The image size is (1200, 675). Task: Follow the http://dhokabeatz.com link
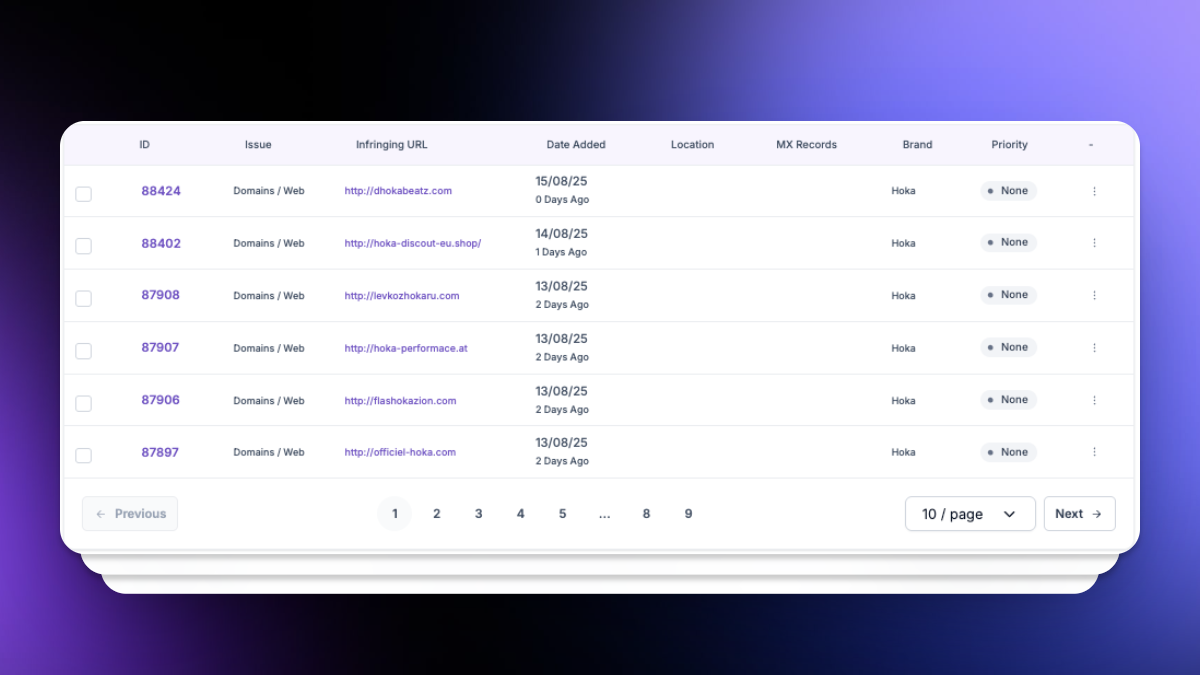point(398,191)
